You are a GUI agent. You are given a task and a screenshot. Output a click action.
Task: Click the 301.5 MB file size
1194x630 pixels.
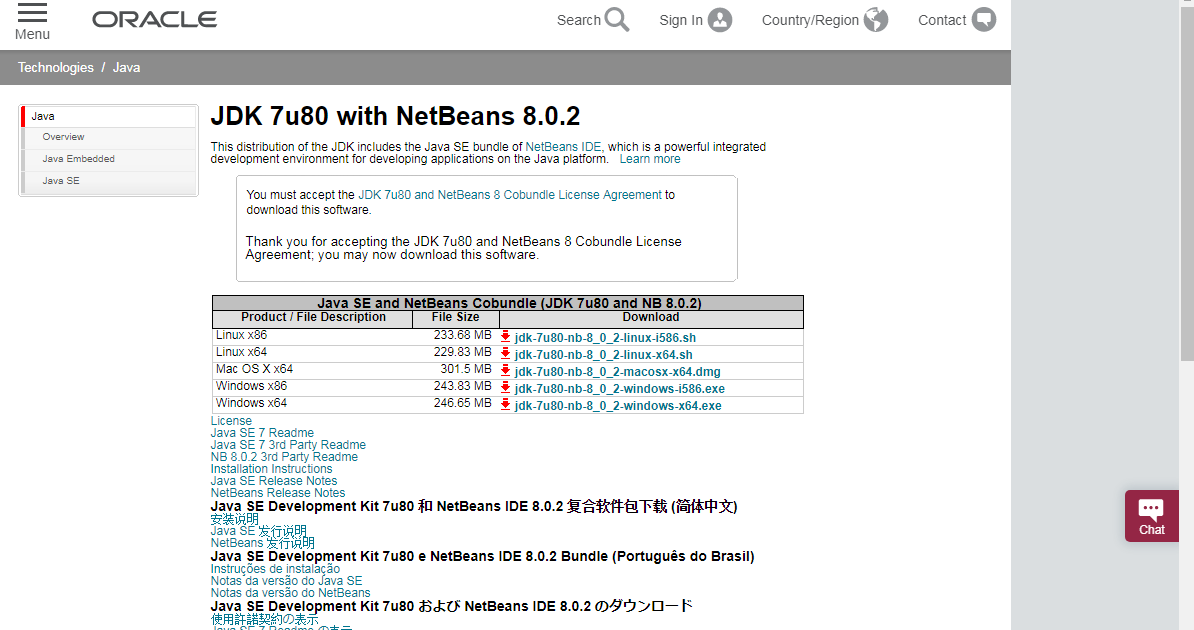pyautogui.click(x=466, y=369)
